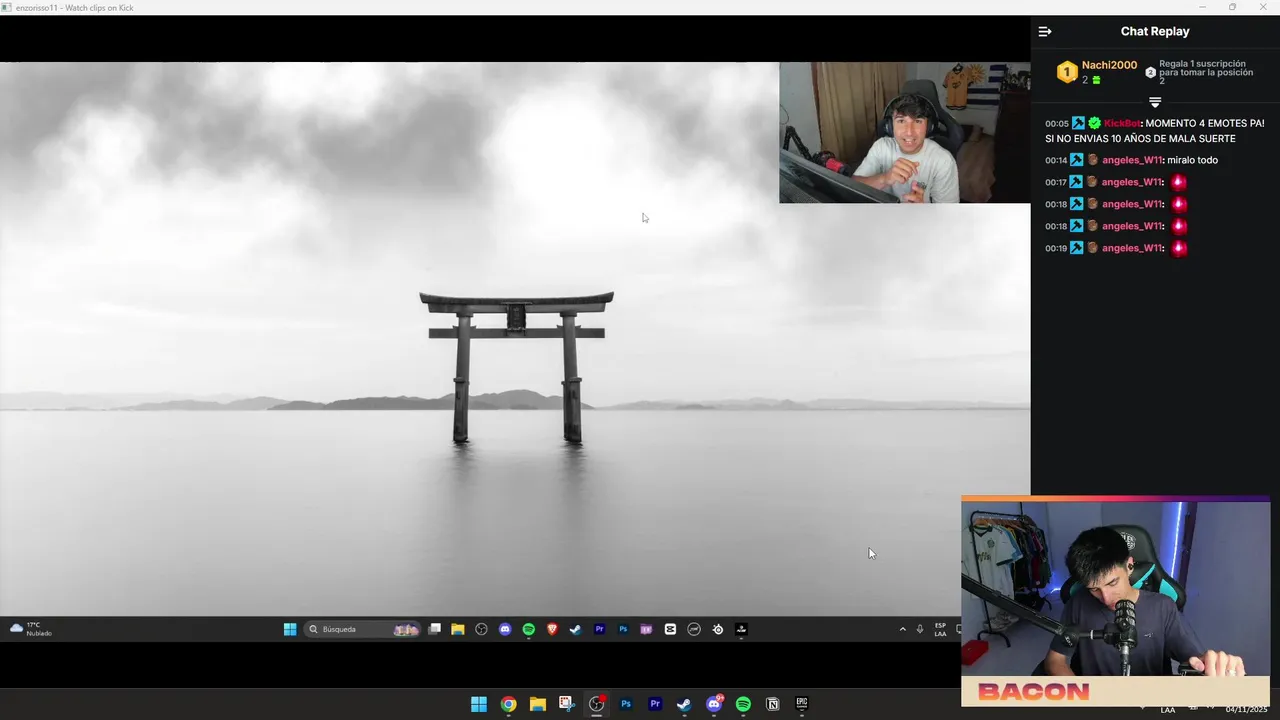Click the moderator badge on the 00:19 message
This screenshot has width=1280, height=720.
pos(1076,248)
